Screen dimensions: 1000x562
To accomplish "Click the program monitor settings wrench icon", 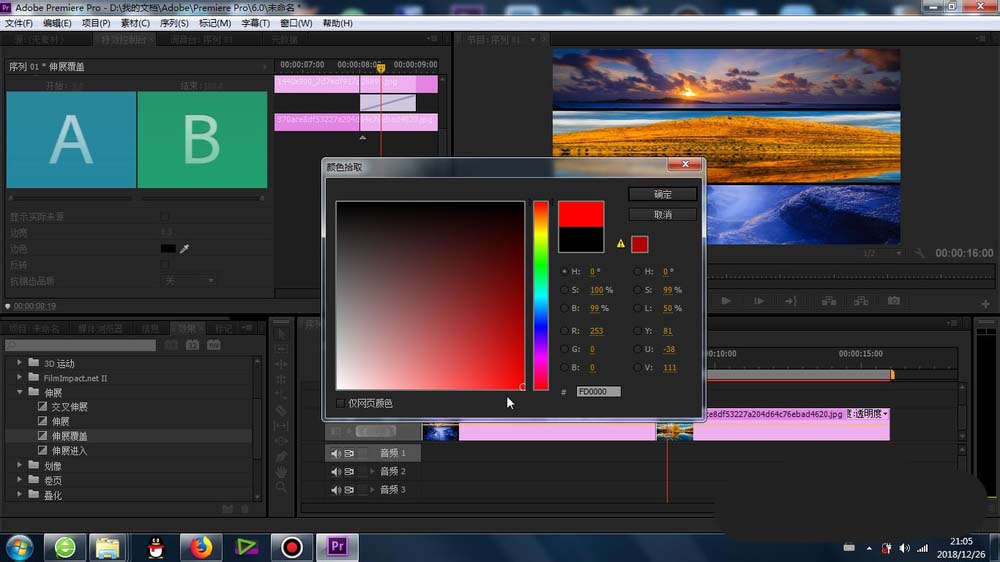I will (x=919, y=253).
